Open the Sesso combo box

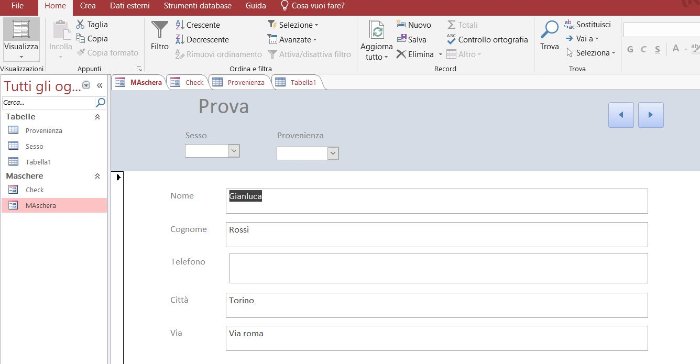click(x=234, y=151)
